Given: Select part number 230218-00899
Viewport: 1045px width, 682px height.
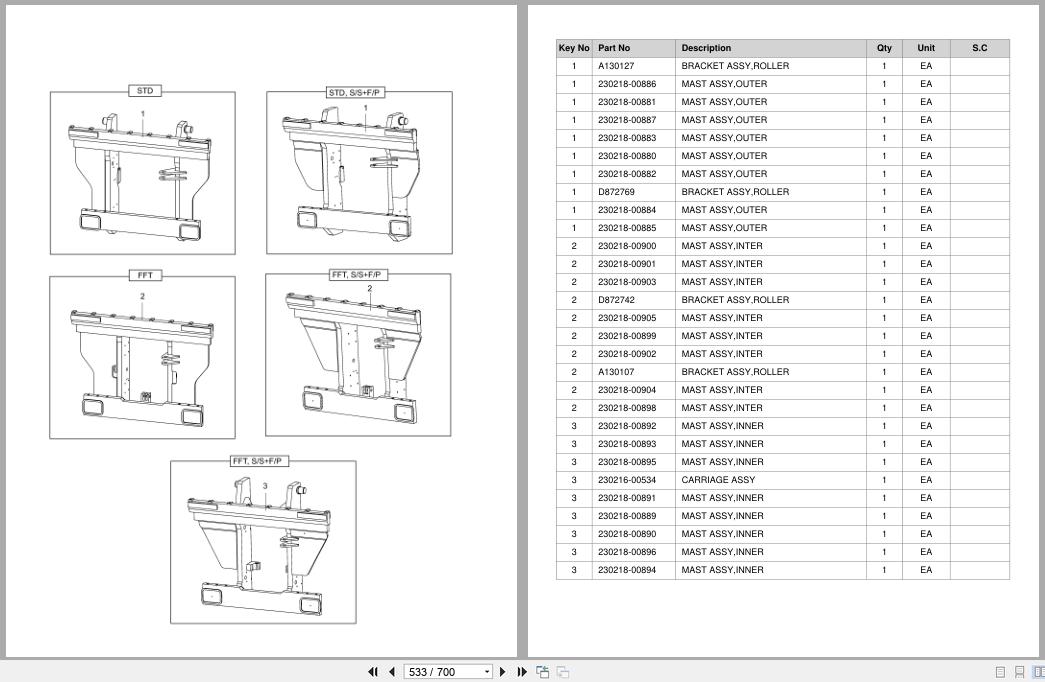Looking at the screenshot, I should (x=626, y=336).
